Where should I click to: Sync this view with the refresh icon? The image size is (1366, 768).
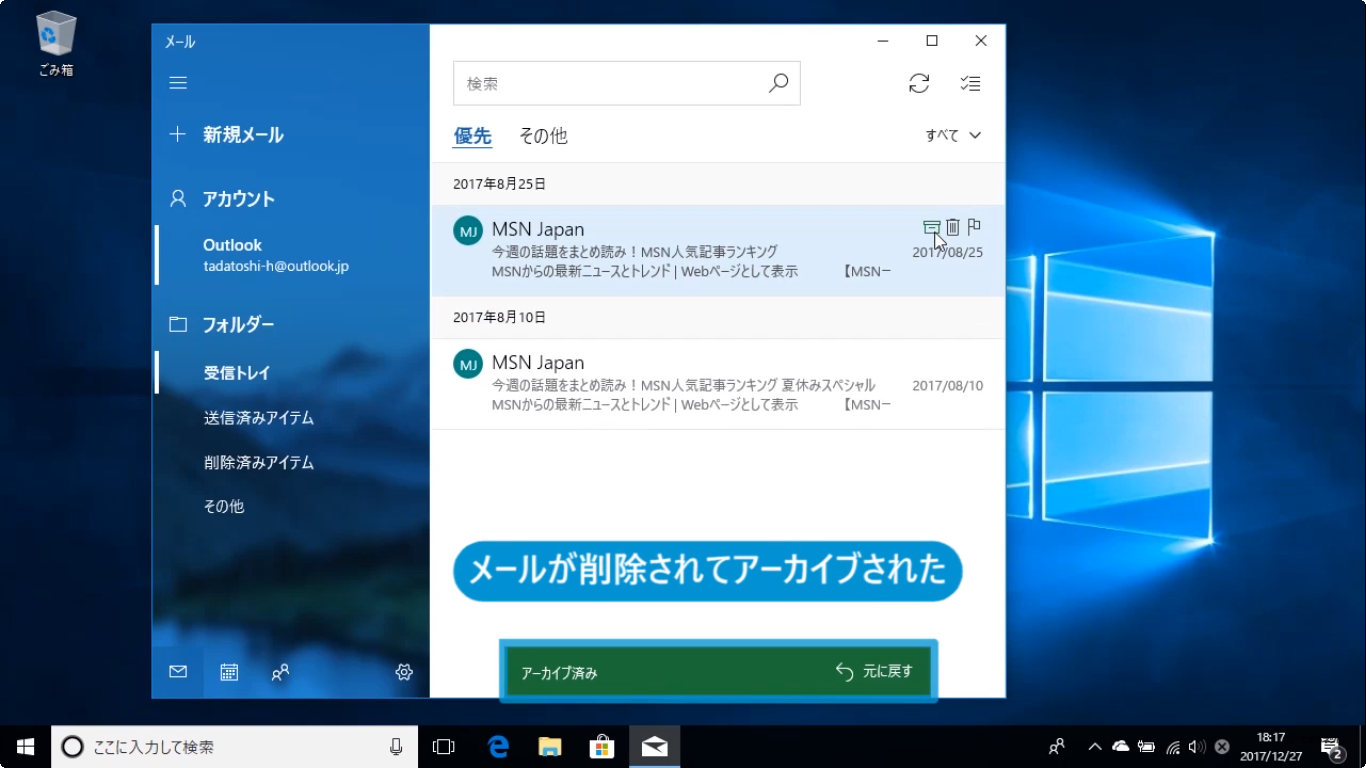[x=919, y=84]
